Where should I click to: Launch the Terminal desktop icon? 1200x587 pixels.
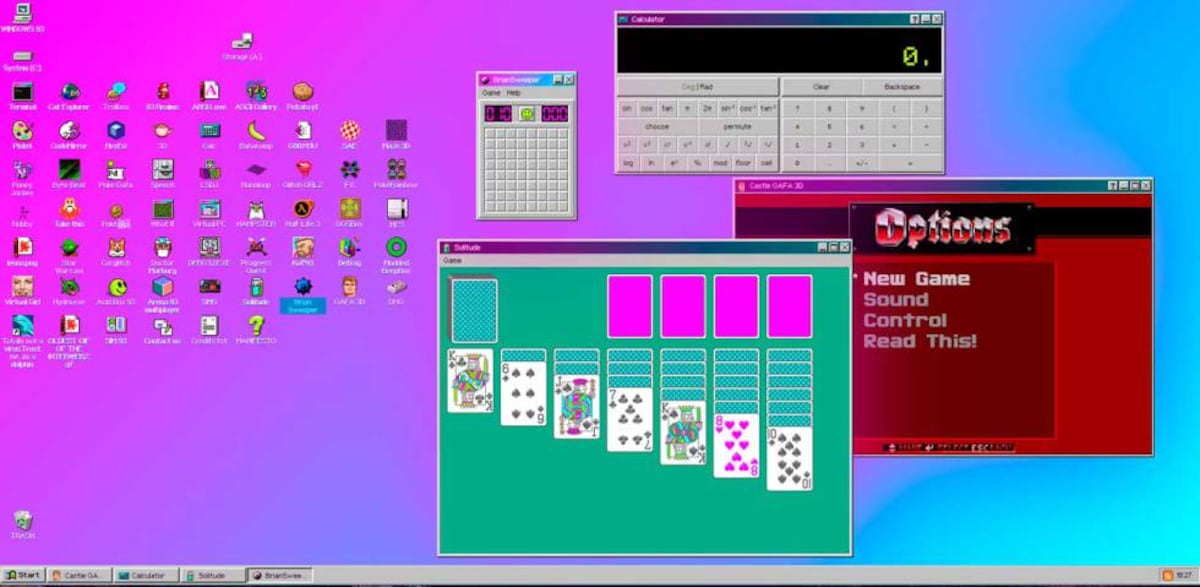tap(22, 90)
